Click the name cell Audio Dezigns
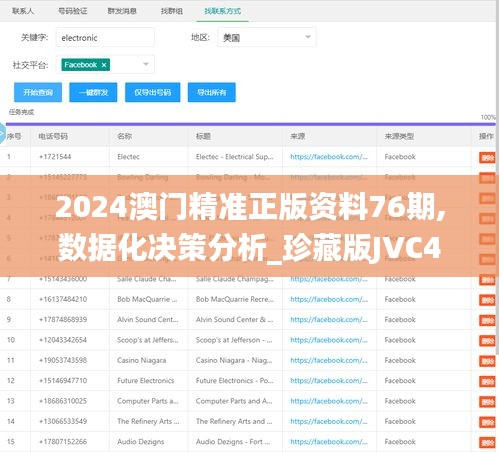This screenshot has height=452, width=499. coord(141,442)
